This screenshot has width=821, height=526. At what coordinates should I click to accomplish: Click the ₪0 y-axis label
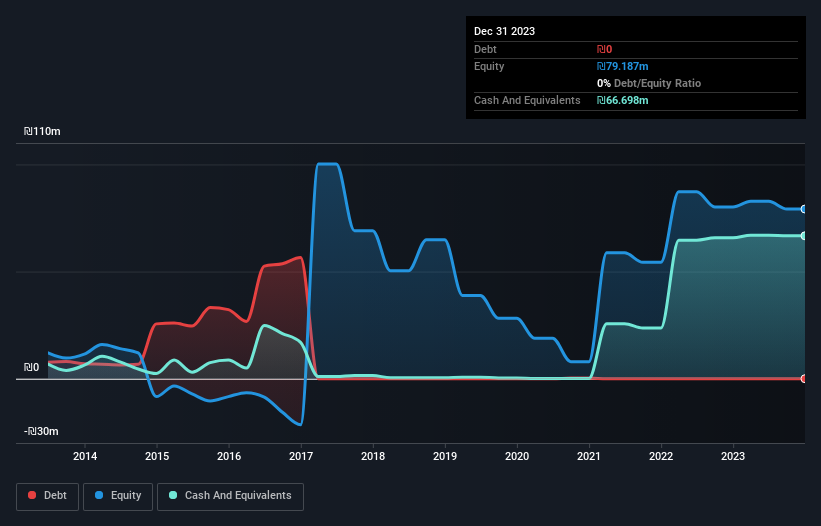pos(31,367)
